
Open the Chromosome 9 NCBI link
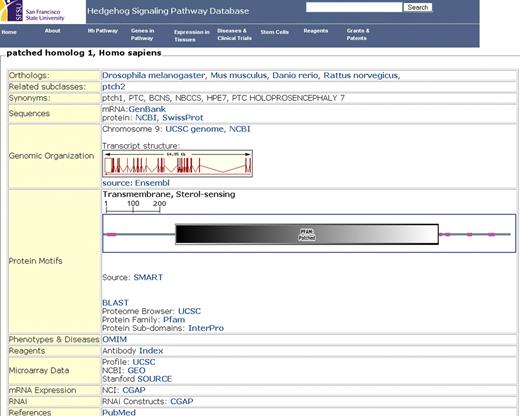pos(240,129)
